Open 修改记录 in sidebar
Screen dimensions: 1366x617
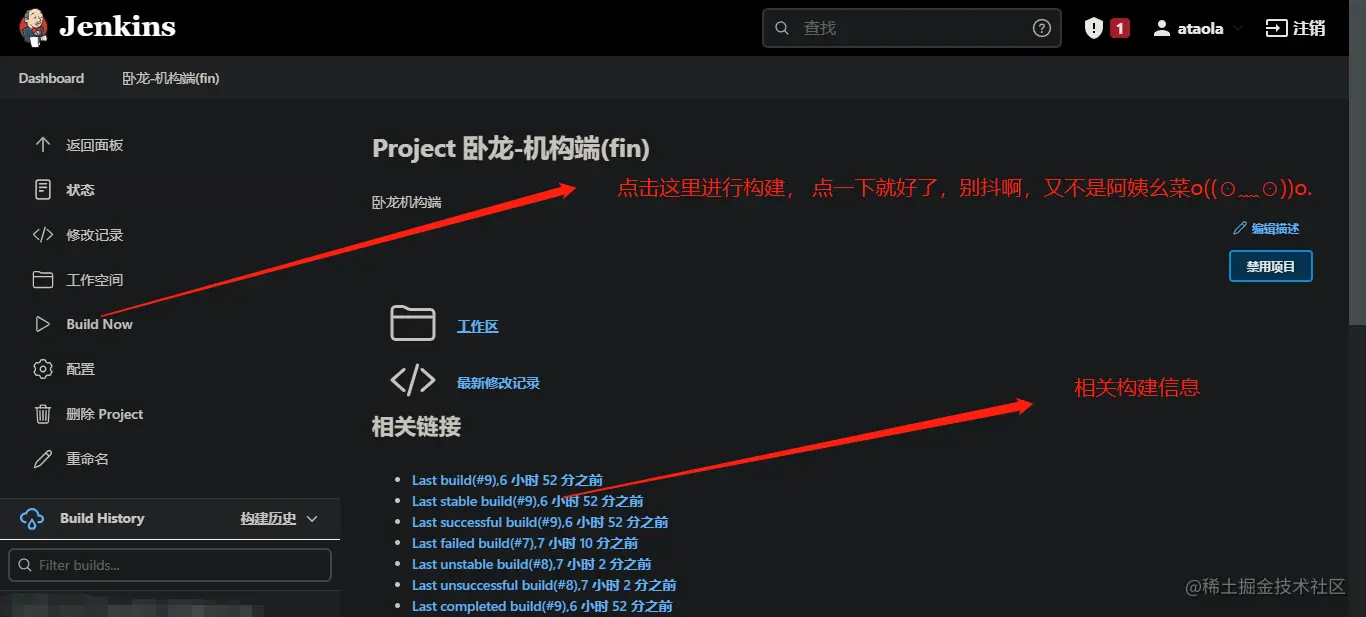pyautogui.click(x=95, y=235)
